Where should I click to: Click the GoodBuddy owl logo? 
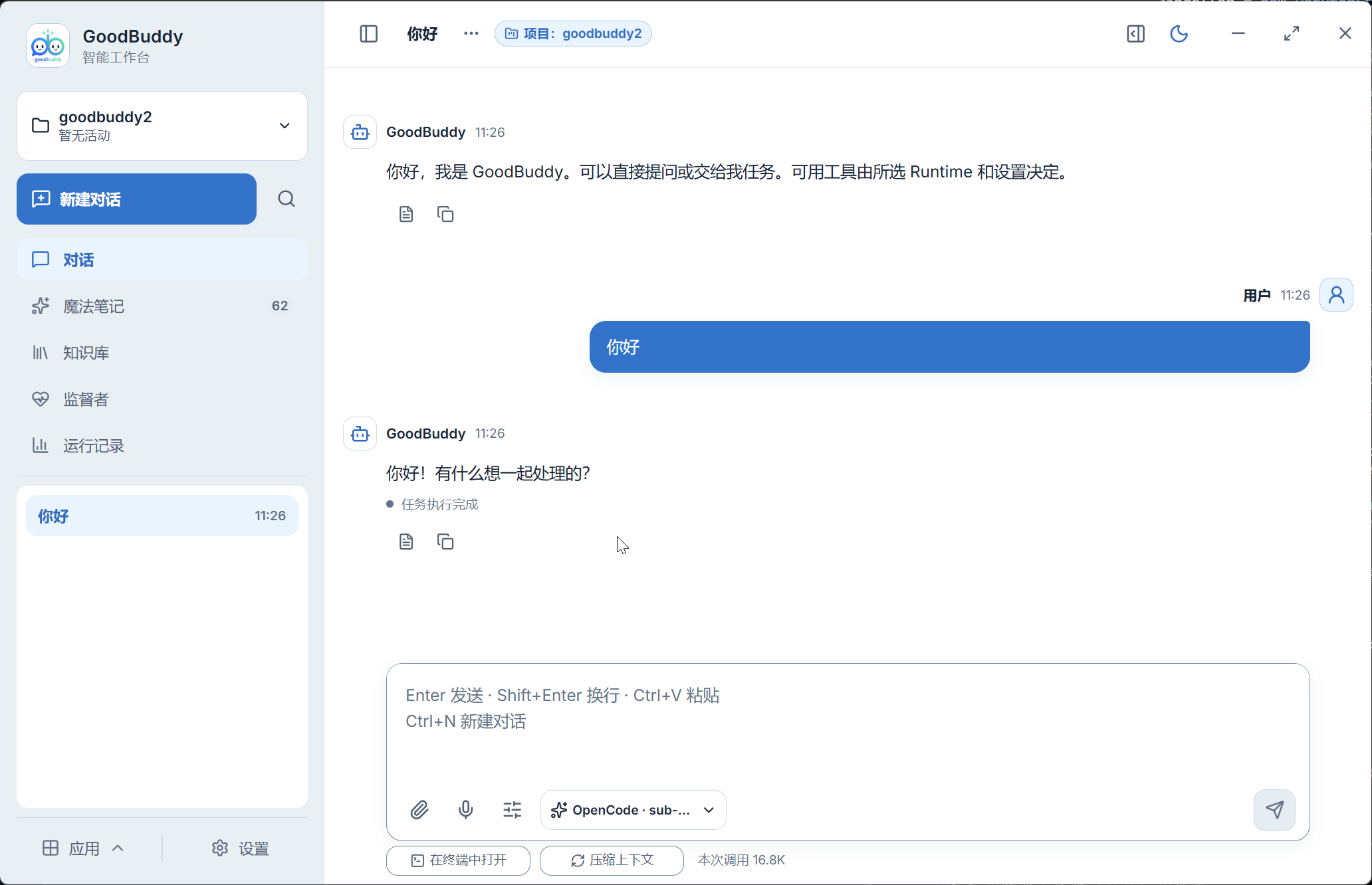click(x=48, y=46)
